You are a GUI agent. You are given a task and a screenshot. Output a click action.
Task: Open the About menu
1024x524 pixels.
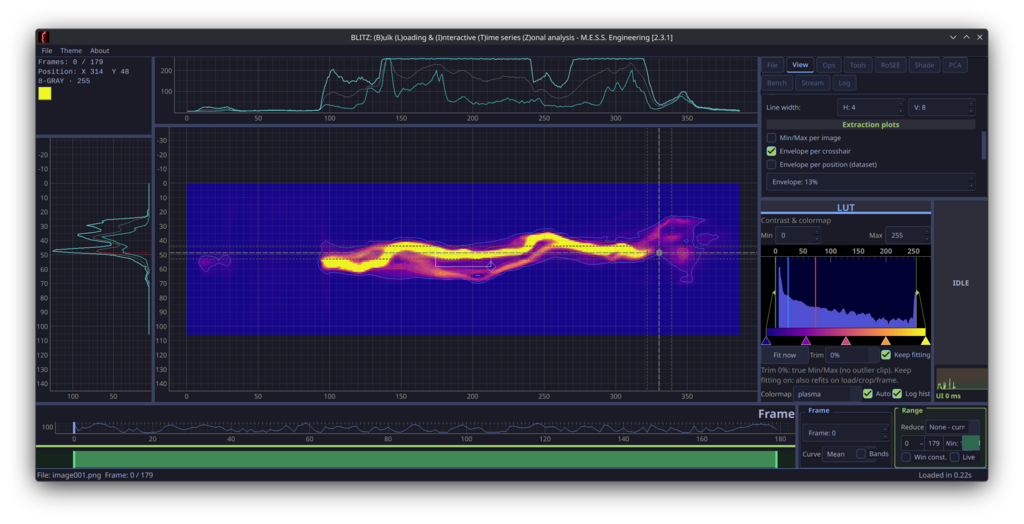pyautogui.click(x=99, y=50)
